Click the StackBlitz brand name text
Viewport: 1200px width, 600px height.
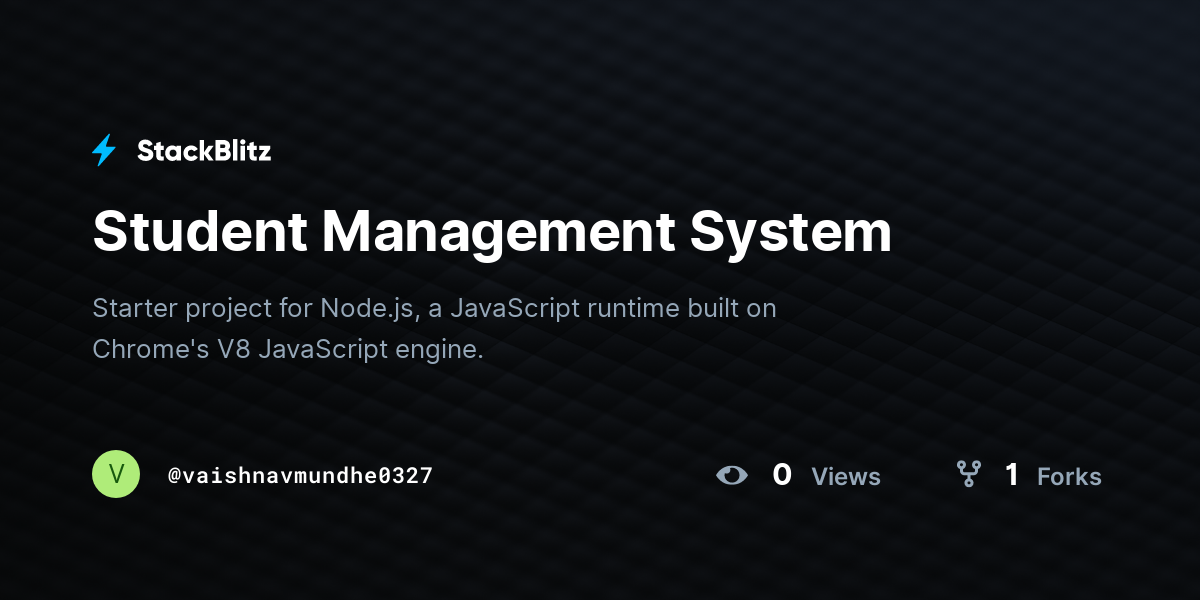click(204, 151)
